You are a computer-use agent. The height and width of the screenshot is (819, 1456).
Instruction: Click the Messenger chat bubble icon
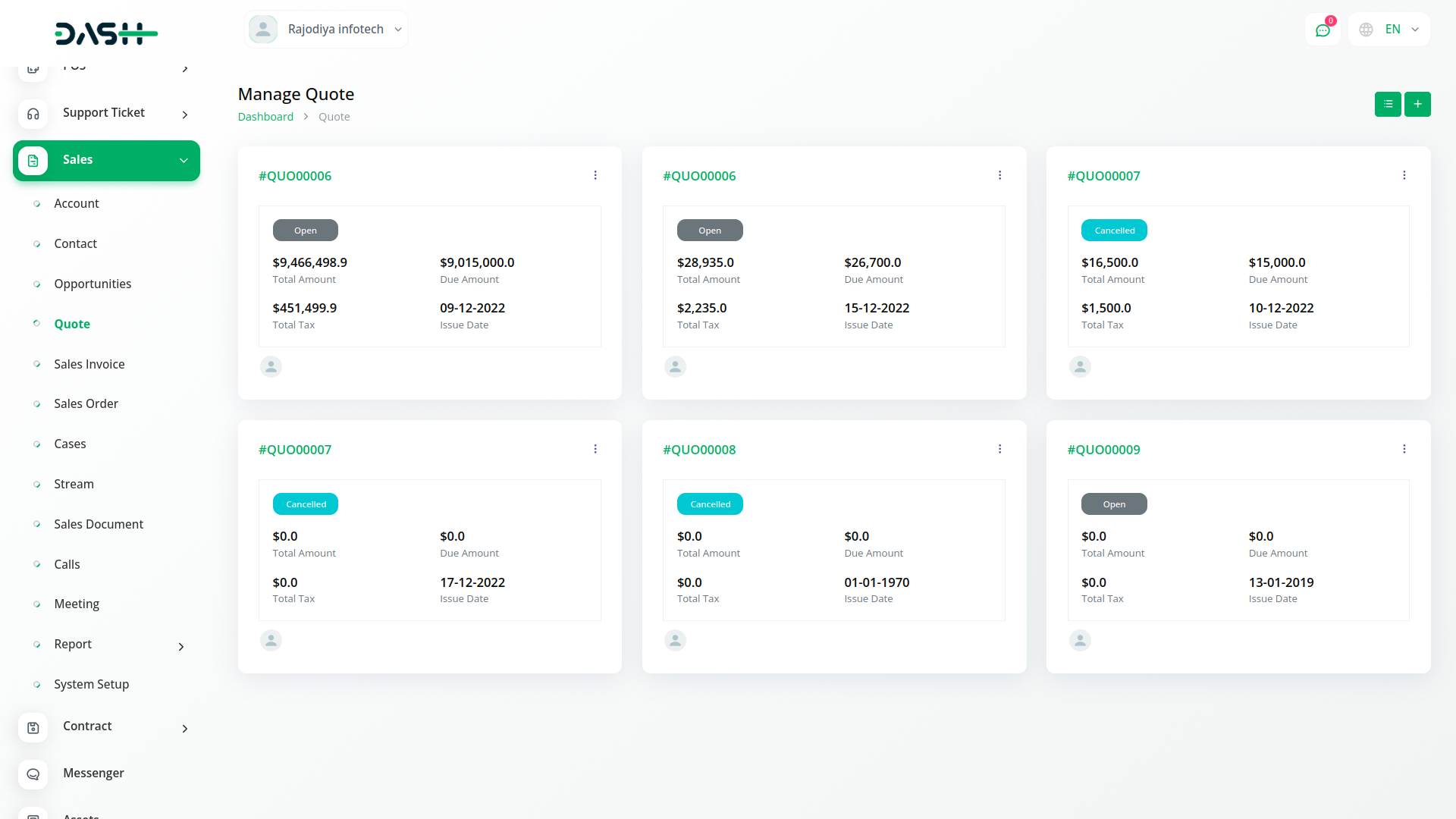(x=33, y=774)
